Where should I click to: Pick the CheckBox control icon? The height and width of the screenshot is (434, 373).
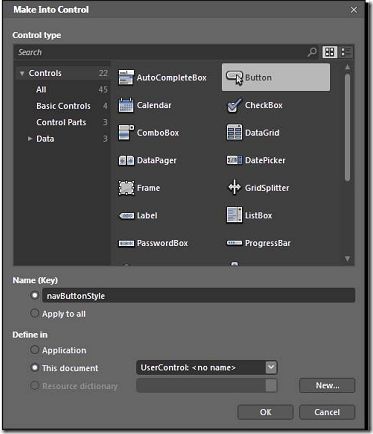click(234, 105)
